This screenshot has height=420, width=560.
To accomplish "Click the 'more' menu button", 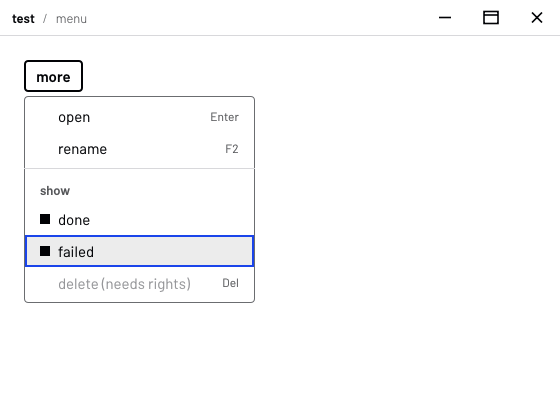I will click(54, 76).
